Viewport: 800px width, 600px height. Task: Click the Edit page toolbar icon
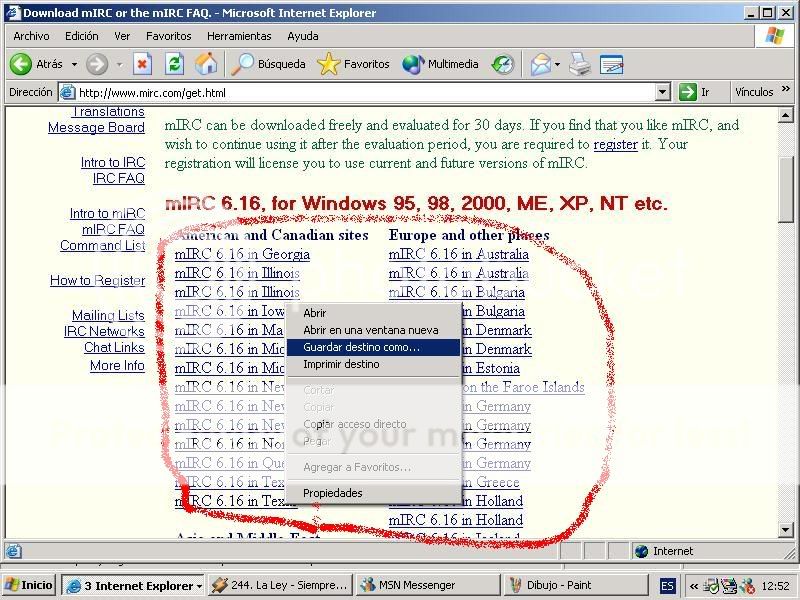611,64
